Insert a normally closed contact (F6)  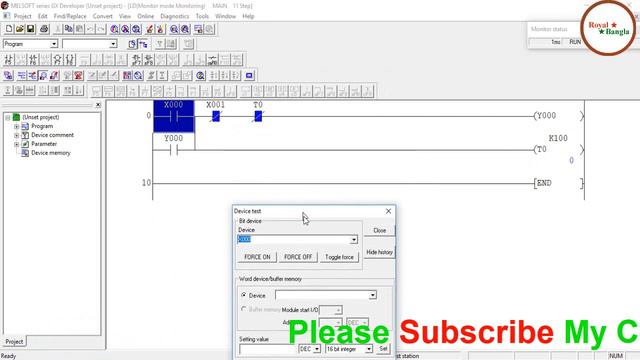[33, 60]
